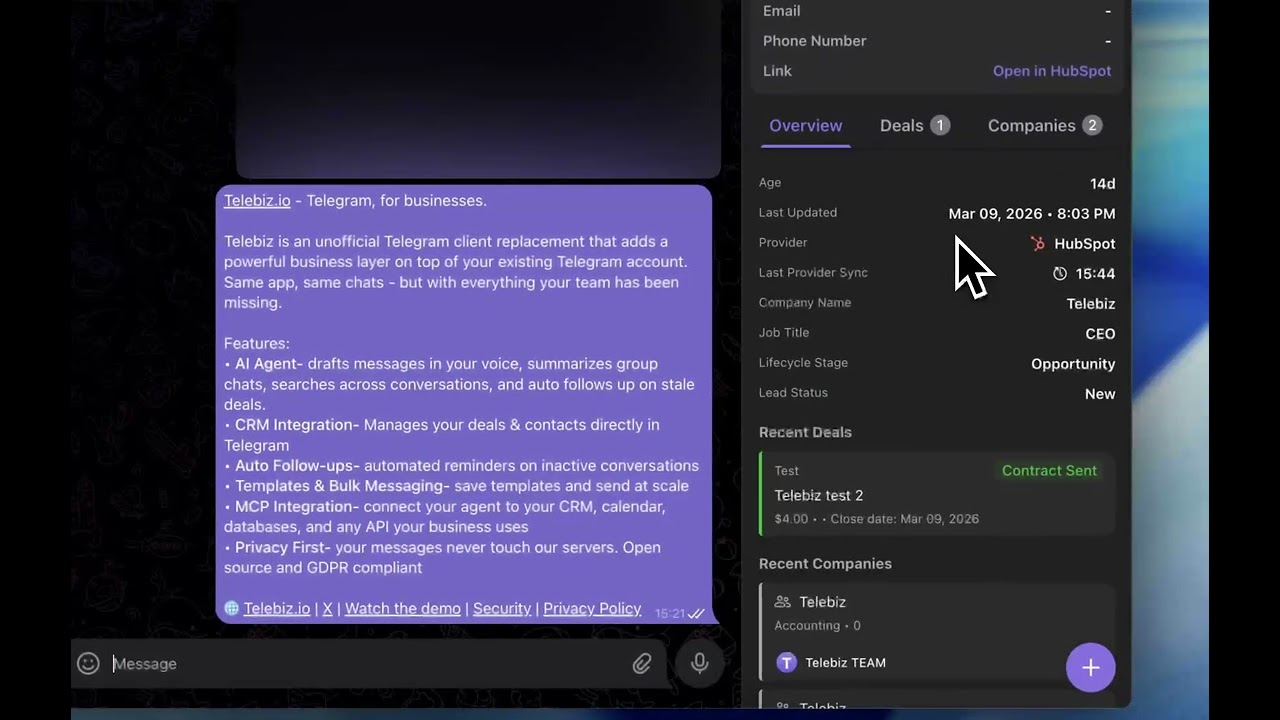Click the Lifecycle Stage value Opportunity

(x=1073, y=364)
